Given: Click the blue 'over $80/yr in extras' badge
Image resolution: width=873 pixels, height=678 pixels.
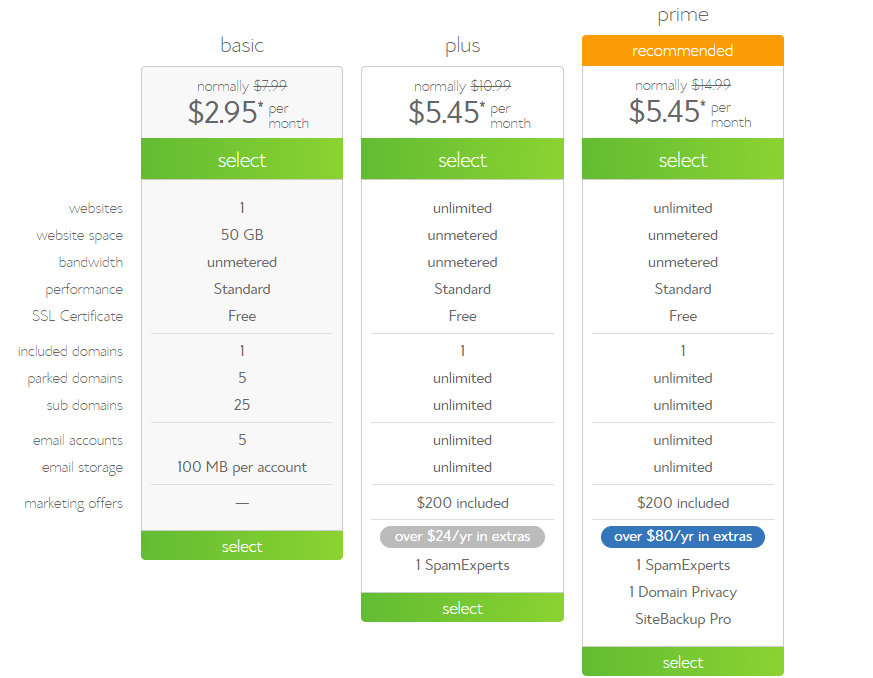Looking at the screenshot, I should pos(683,537).
